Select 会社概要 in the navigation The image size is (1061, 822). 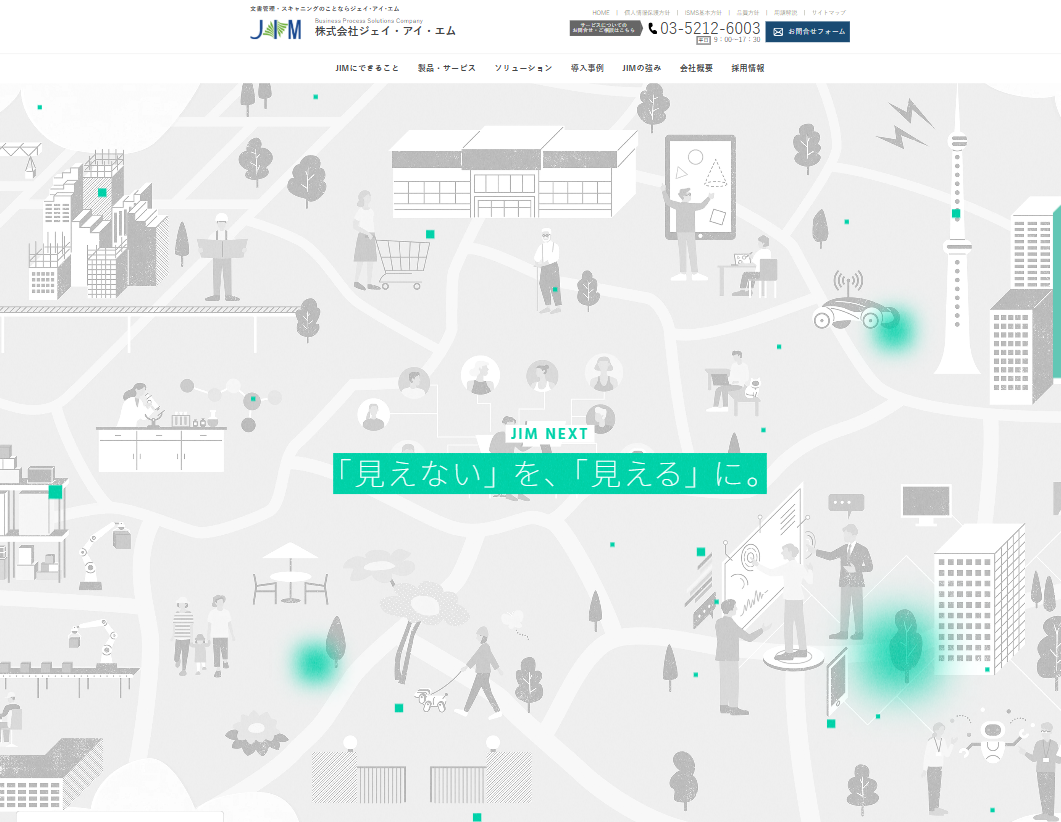point(696,68)
